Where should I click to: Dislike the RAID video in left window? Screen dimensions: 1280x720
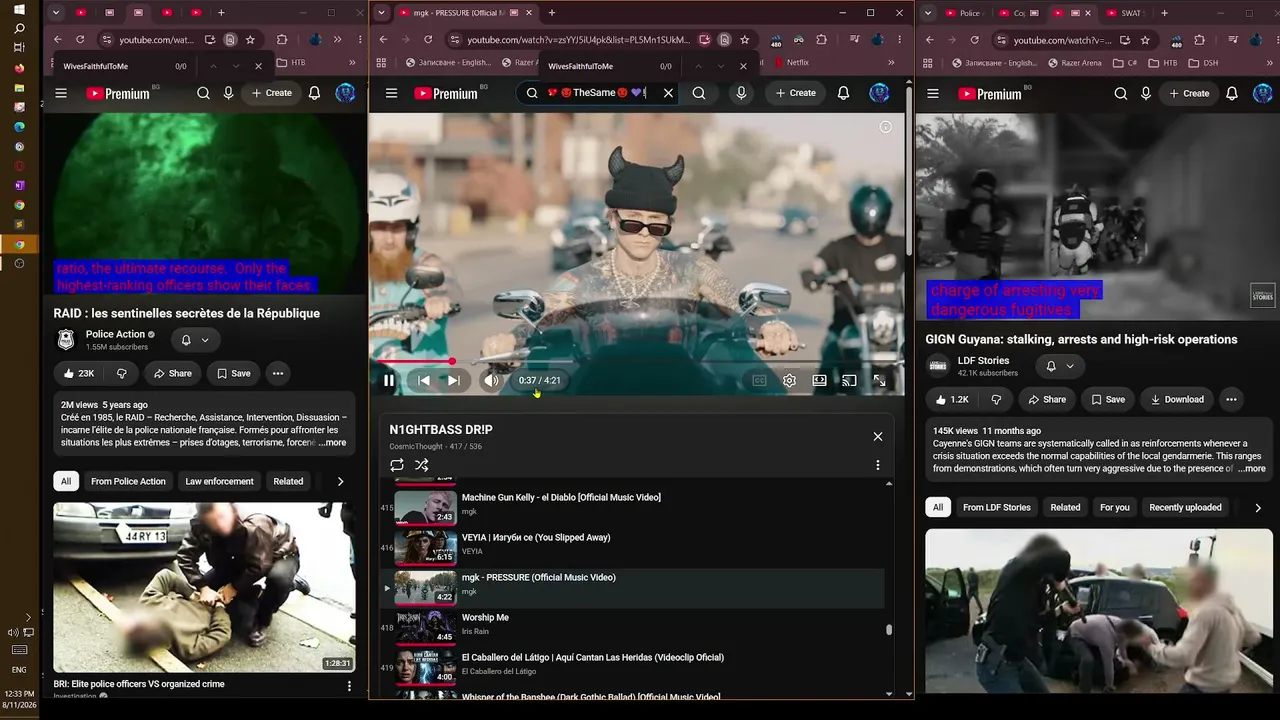coord(122,373)
